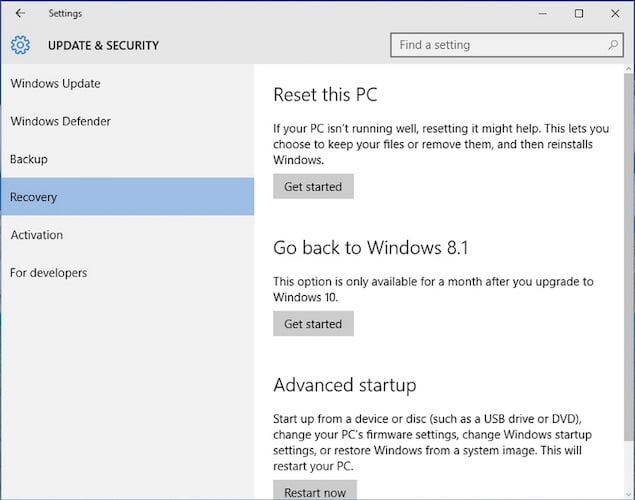Click the 'UPDATE & SECURITY' page title
635x500 pixels.
click(x=103, y=45)
